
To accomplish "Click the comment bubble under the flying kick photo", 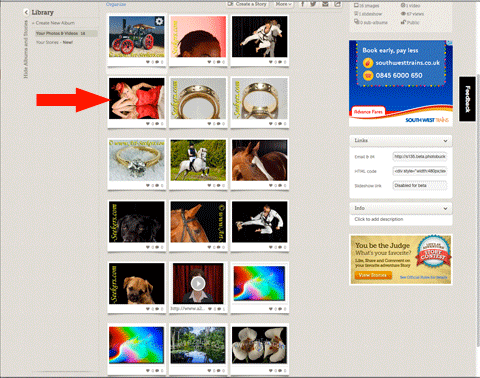I will pyautogui.click(x=280, y=247).
